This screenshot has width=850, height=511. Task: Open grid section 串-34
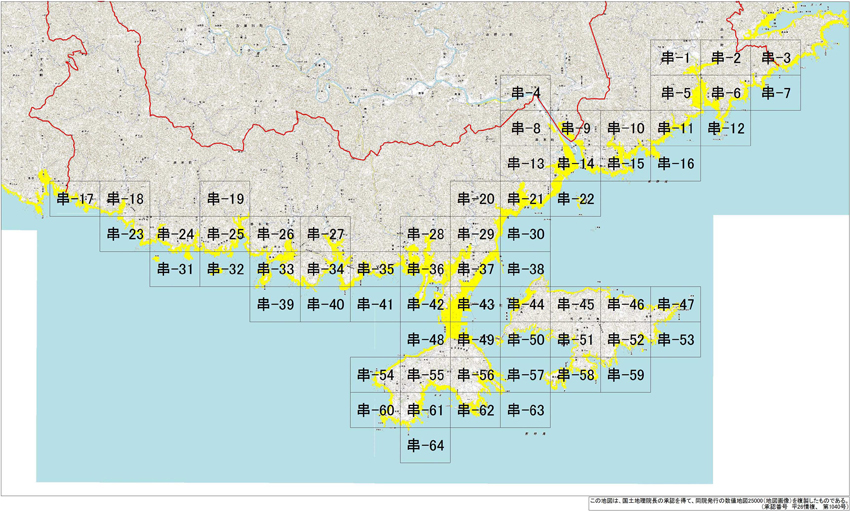pos(325,269)
